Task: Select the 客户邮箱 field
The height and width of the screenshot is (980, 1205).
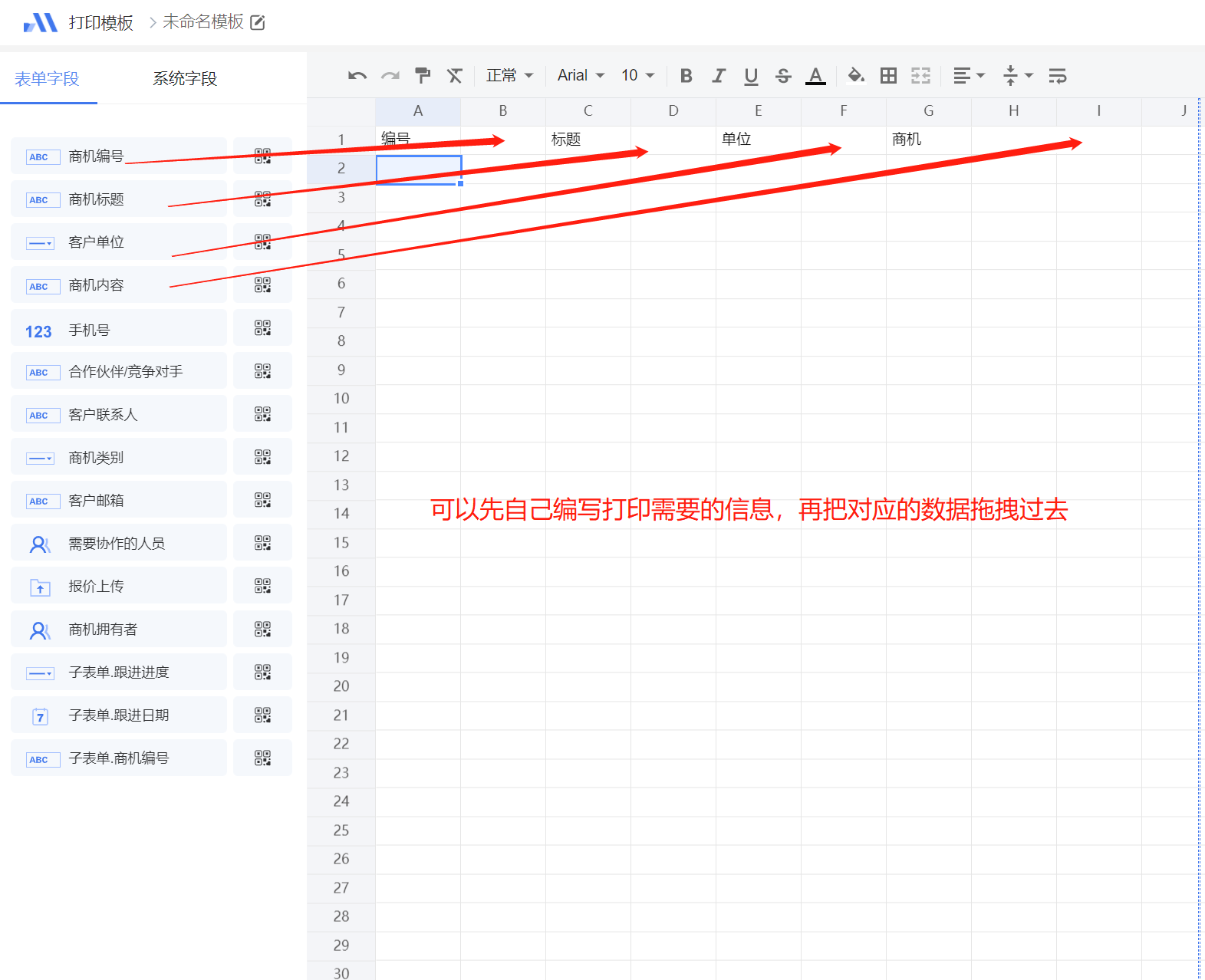Action: point(119,500)
